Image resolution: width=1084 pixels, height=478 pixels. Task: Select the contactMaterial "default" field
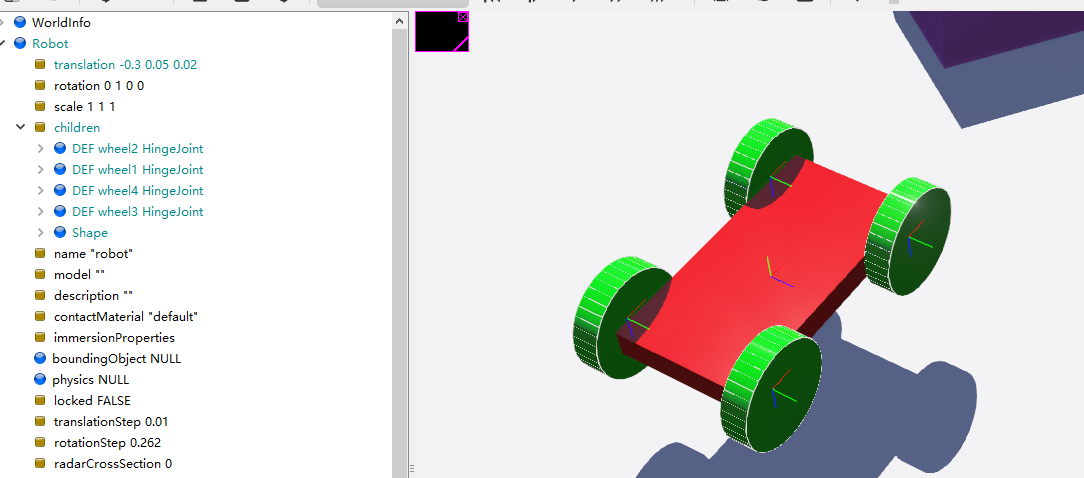tap(126, 317)
